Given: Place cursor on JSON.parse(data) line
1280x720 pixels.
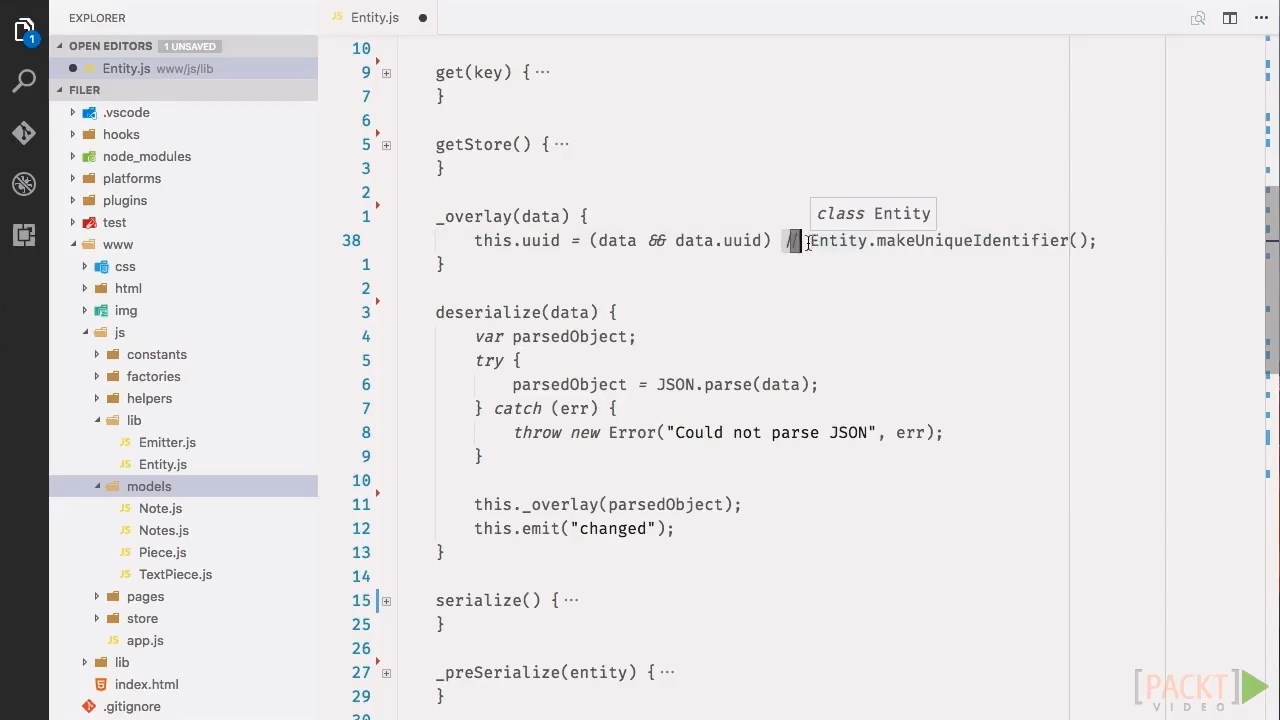Looking at the screenshot, I should tap(665, 384).
